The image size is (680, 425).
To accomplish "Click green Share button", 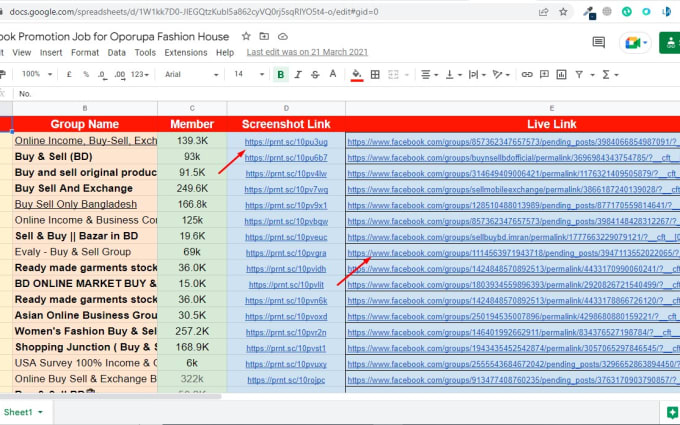I will point(670,42).
